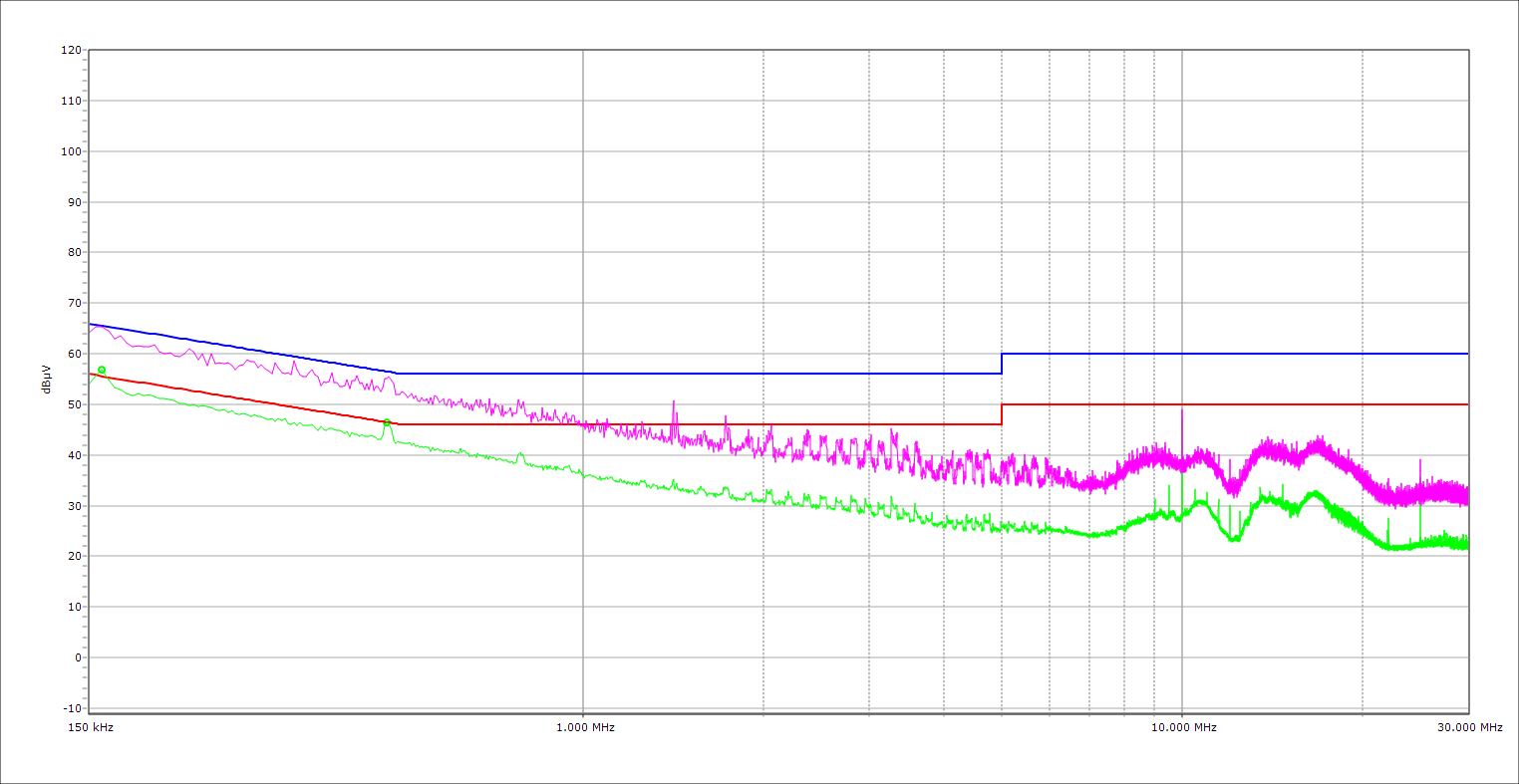Select the 50 tick label on the y-axis
Image resolution: width=1519 pixels, height=784 pixels.
click(74, 404)
